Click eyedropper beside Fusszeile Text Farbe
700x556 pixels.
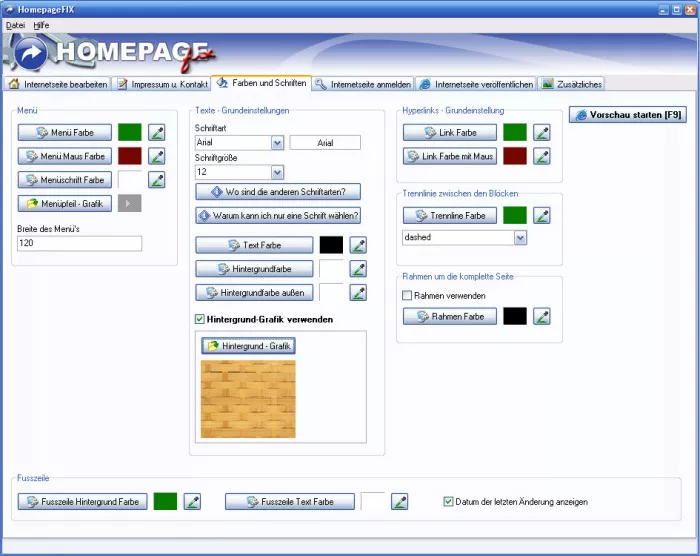coord(400,502)
